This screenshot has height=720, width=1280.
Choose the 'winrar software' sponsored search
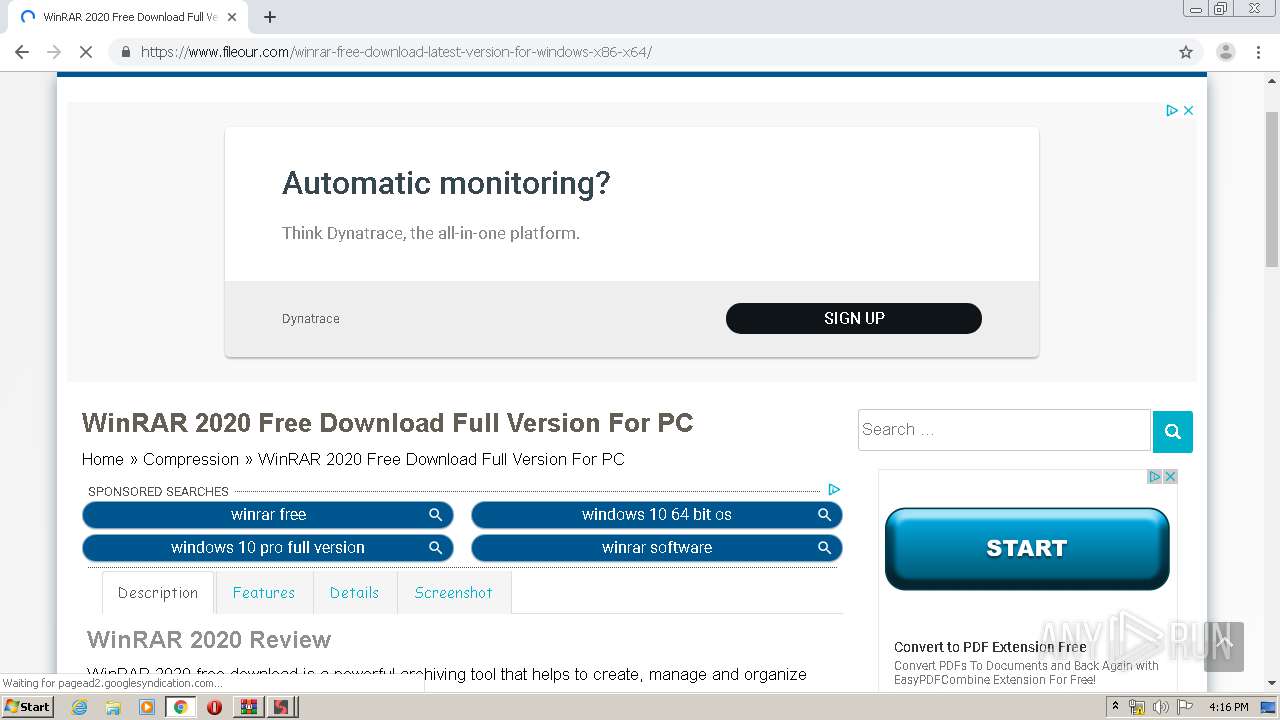point(657,548)
